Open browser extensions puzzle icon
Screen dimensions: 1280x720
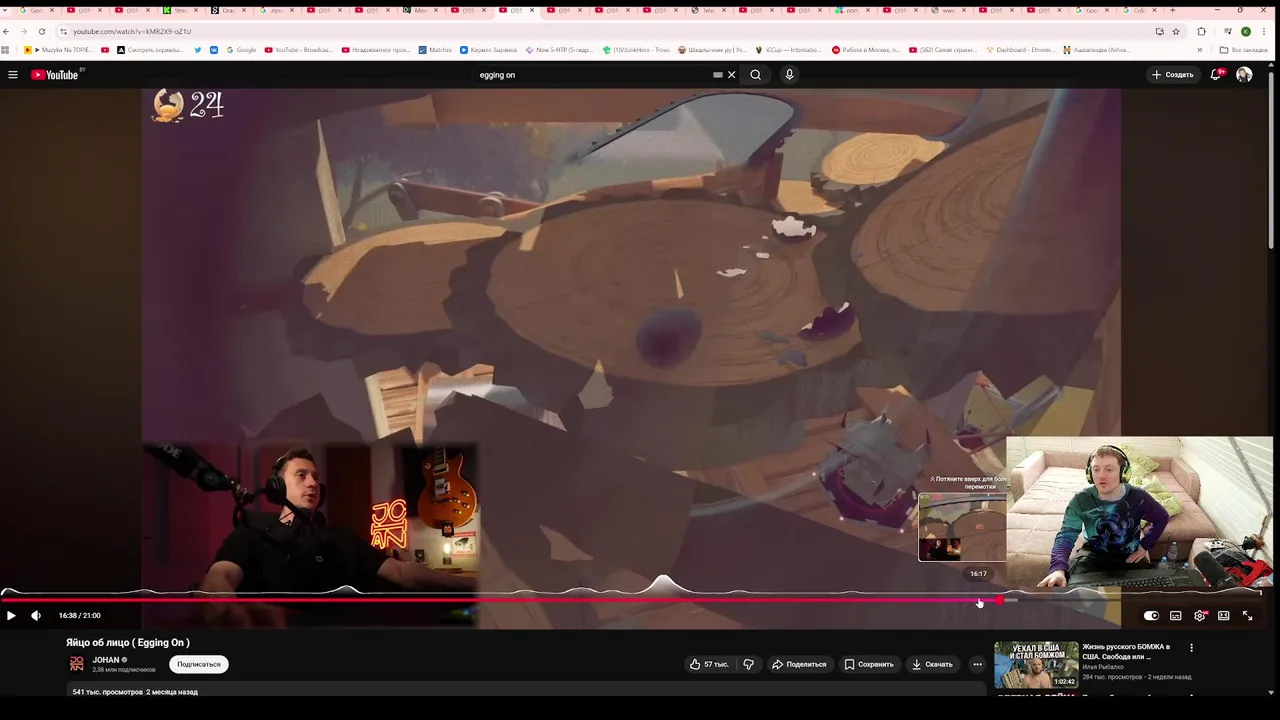1201,31
